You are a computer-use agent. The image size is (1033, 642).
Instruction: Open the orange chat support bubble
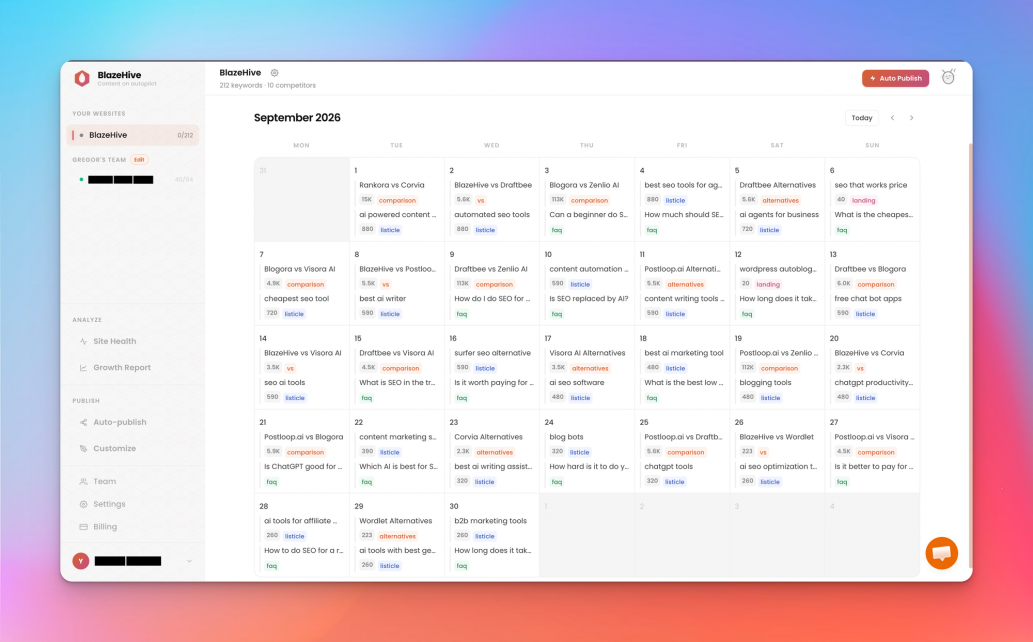click(941, 553)
